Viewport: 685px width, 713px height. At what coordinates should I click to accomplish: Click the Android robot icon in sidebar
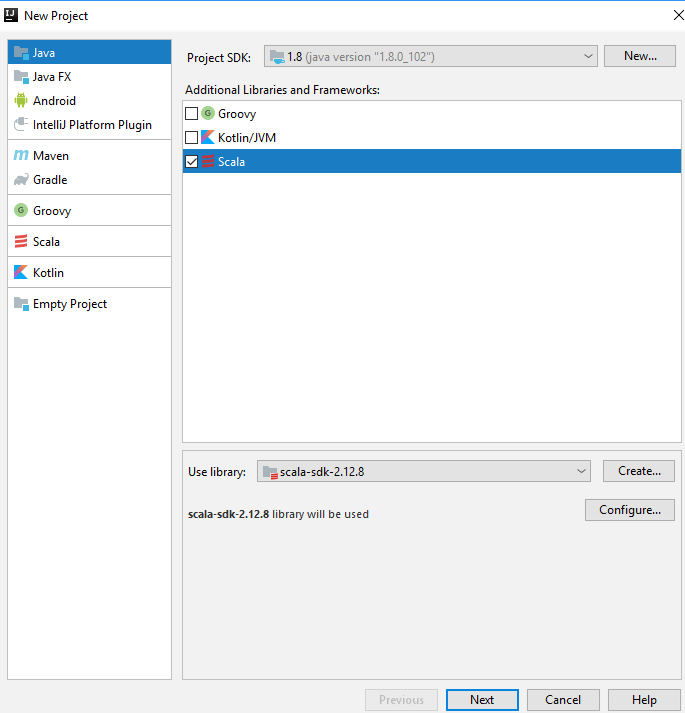[21, 101]
